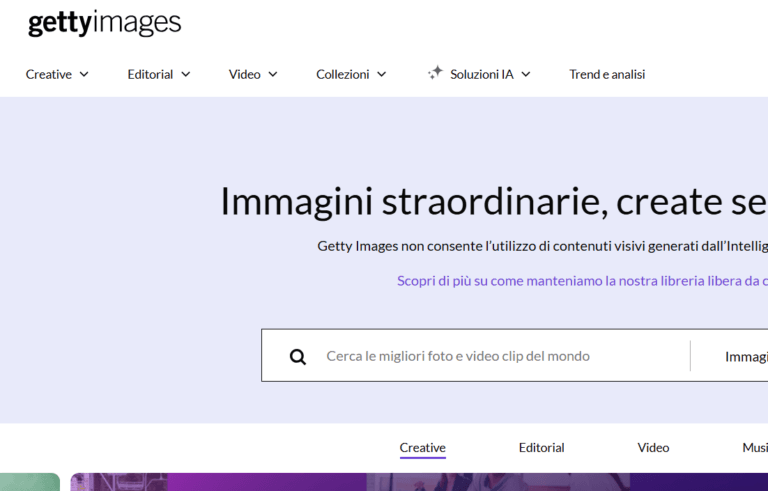Image resolution: width=768 pixels, height=491 pixels.
Task: Select the Creative tab below search
Action: pyautogui.click(x=422, y=448)
